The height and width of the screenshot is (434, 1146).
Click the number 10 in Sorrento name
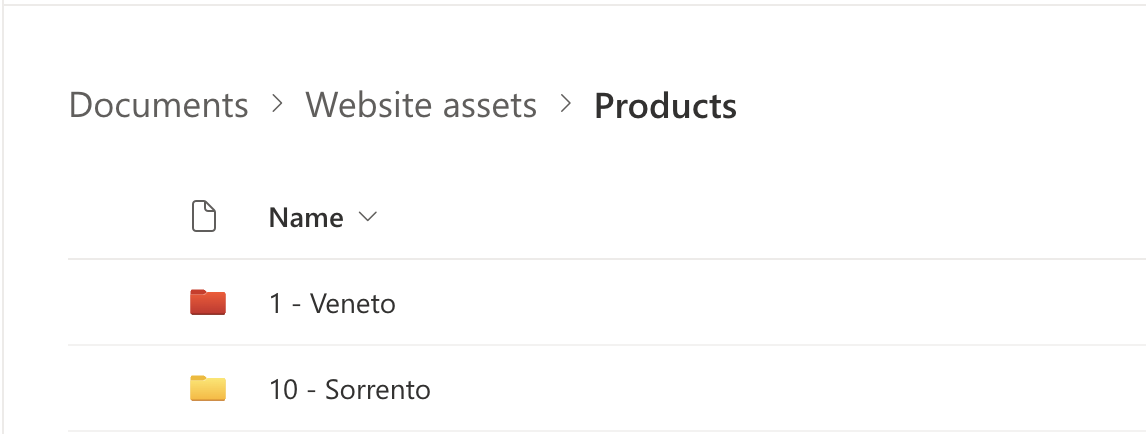tap(283, 390)
